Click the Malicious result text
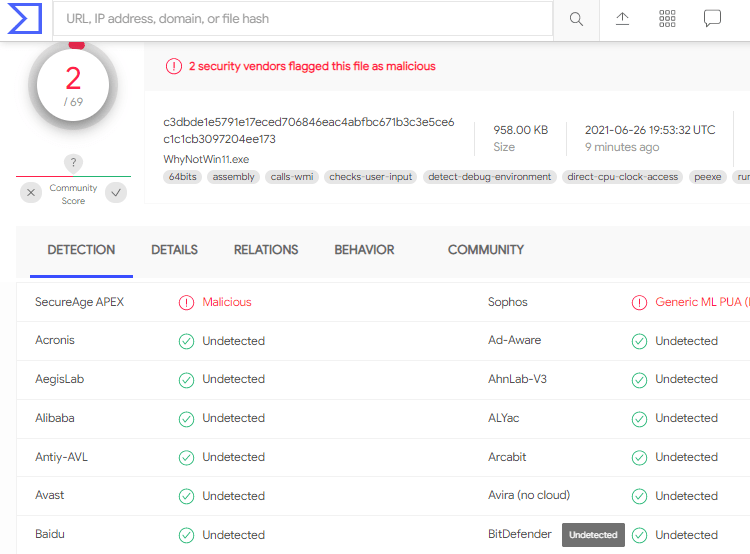Viewport: 750px width, 554px height. coord(227,302)
